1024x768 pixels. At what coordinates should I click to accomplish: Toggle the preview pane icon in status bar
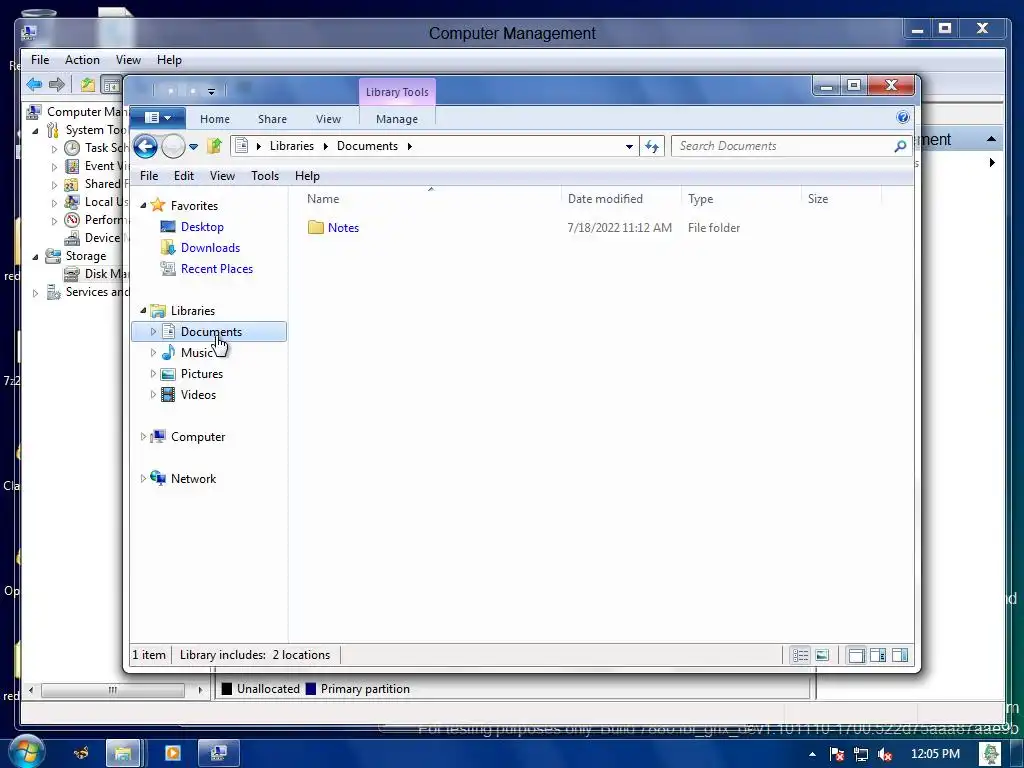[x=900, y=655]
